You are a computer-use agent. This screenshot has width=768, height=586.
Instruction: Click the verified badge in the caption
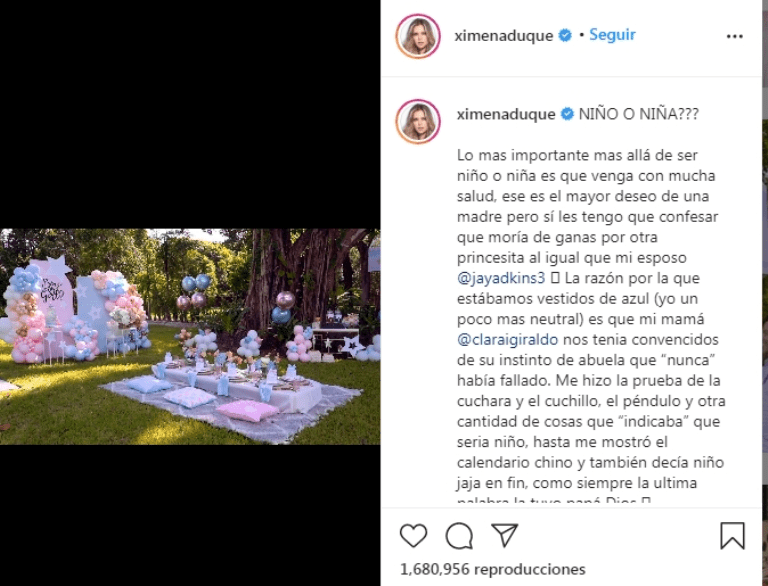click(x=567, y=114)
